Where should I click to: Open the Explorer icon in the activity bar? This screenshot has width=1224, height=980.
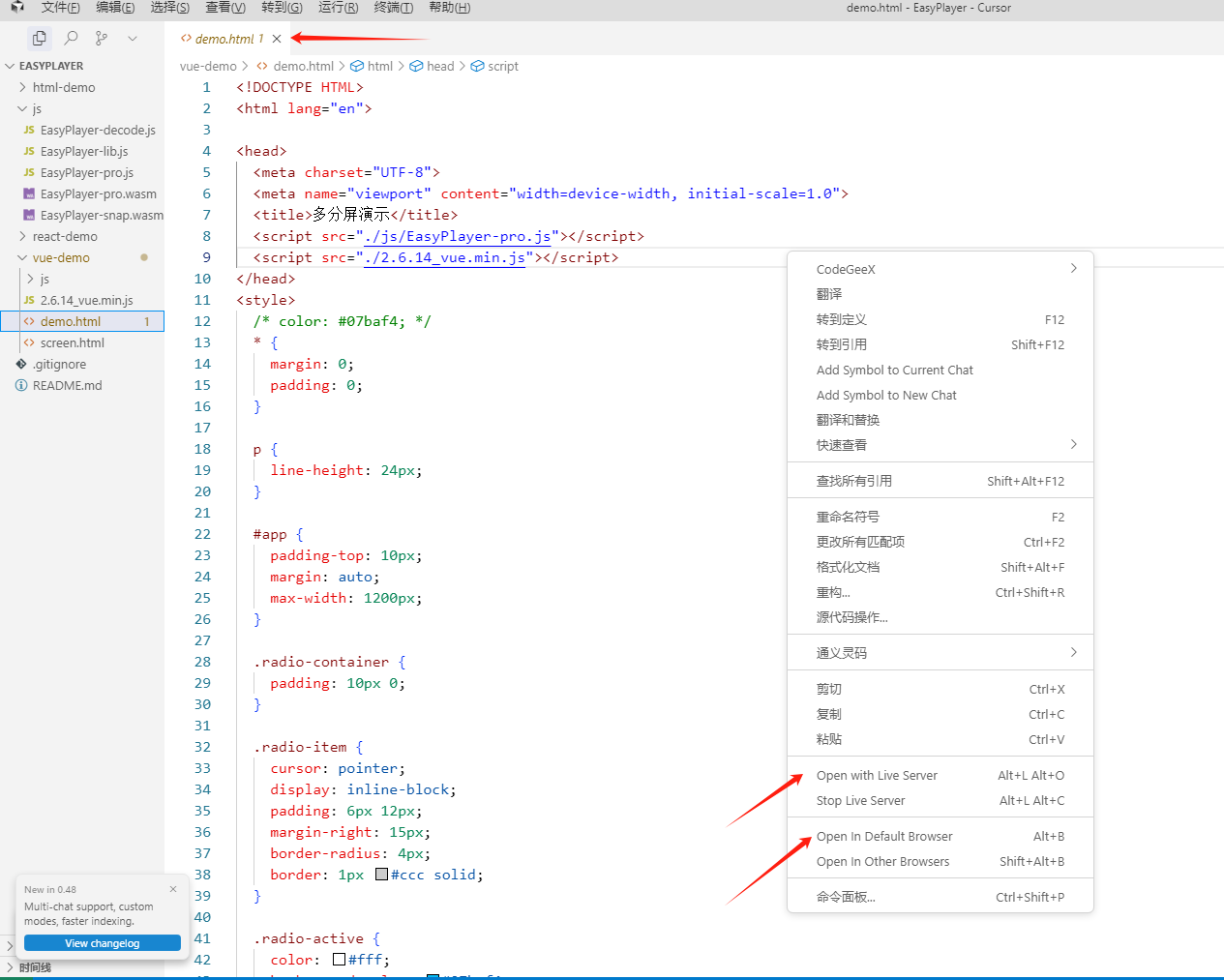[x=38, y=38]
